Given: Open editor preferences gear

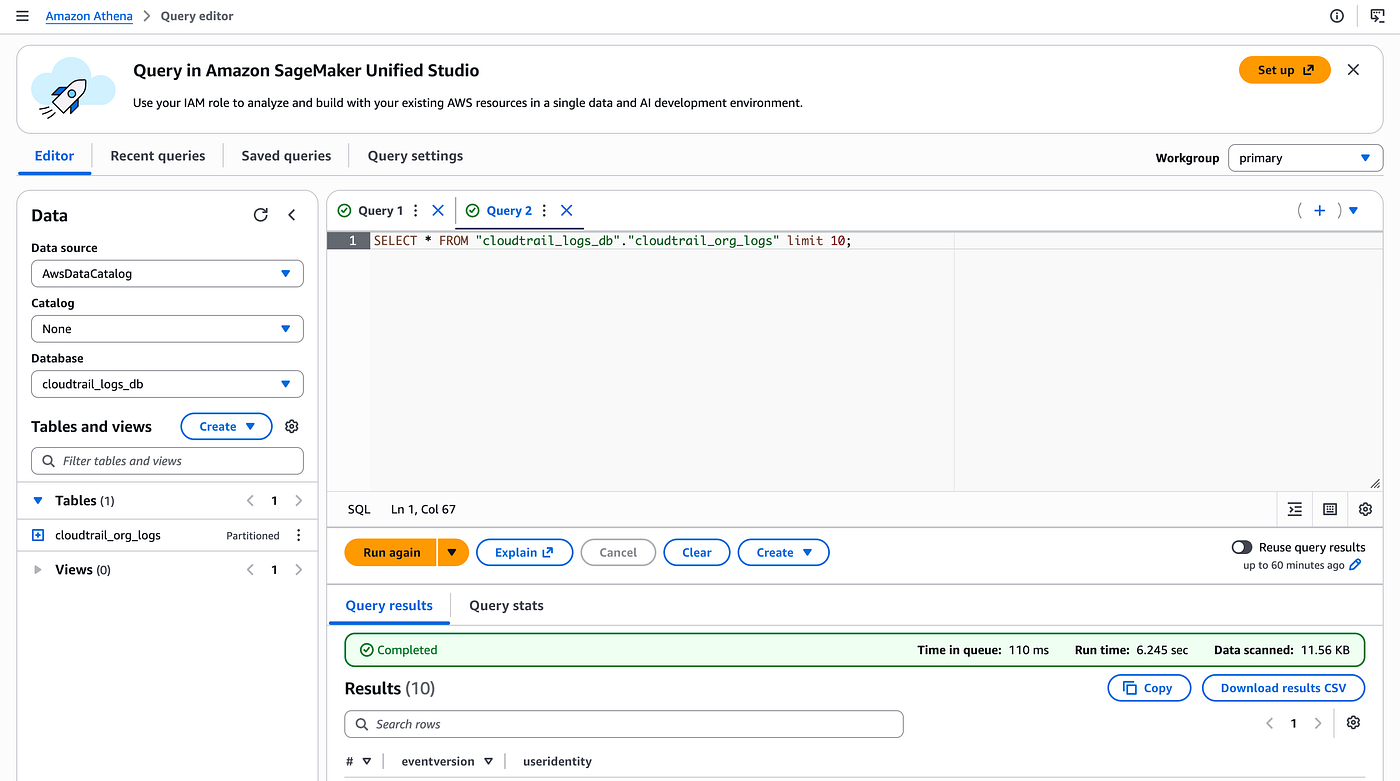Looking at the screenshot, I should pos(1365,509).
